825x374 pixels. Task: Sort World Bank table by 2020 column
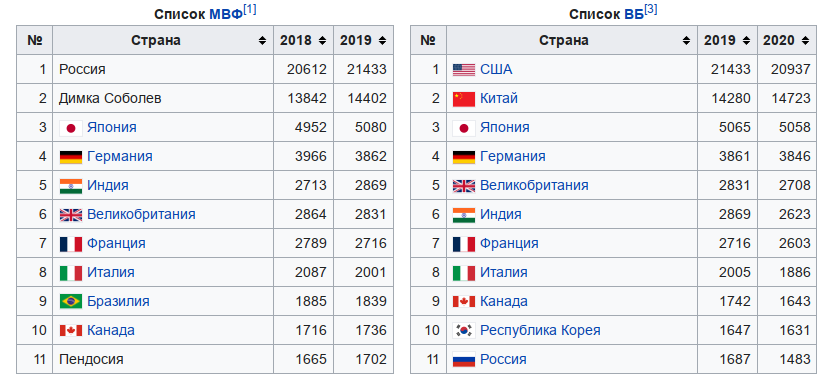[805, 41]
